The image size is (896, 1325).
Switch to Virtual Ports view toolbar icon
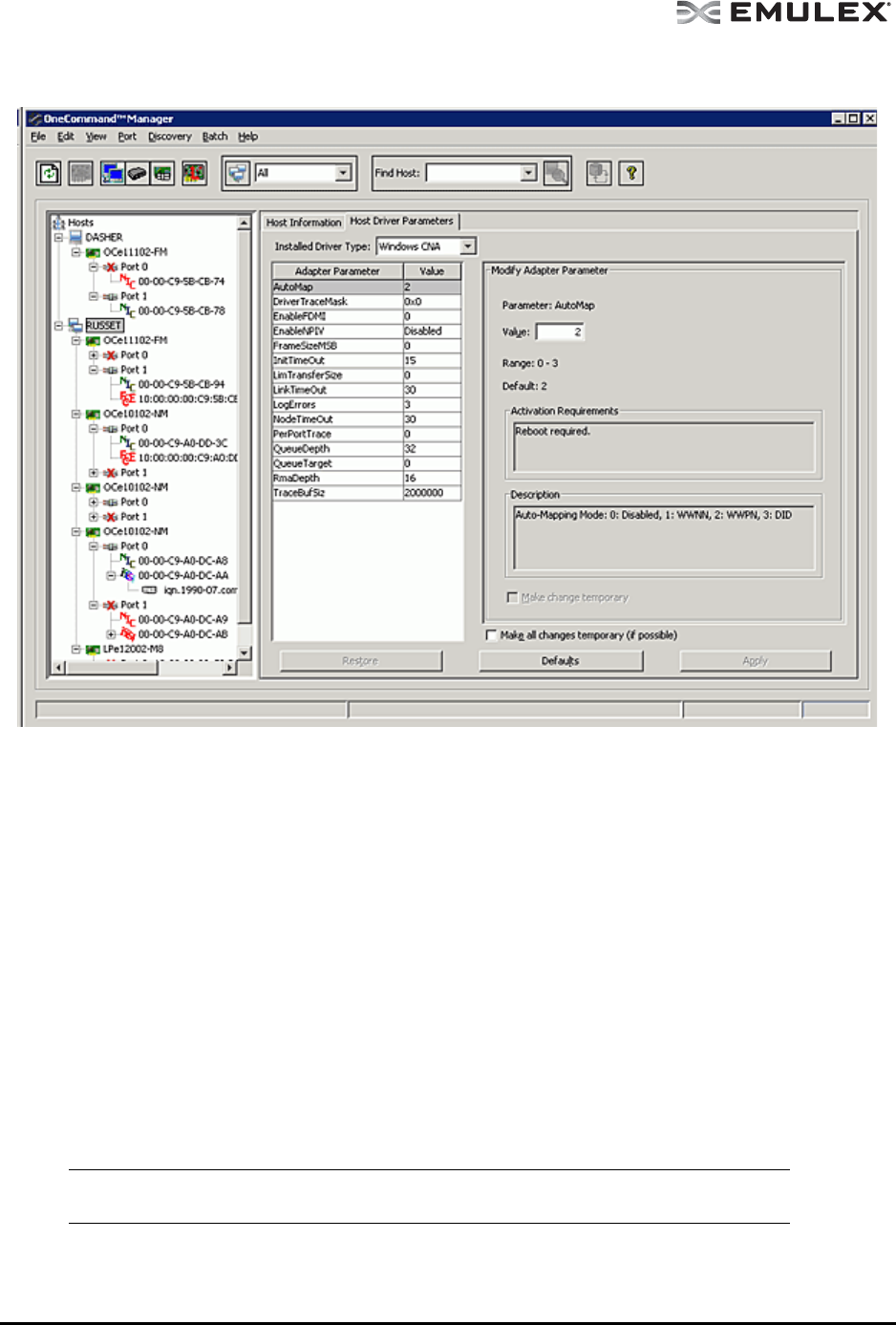[163, 173]
